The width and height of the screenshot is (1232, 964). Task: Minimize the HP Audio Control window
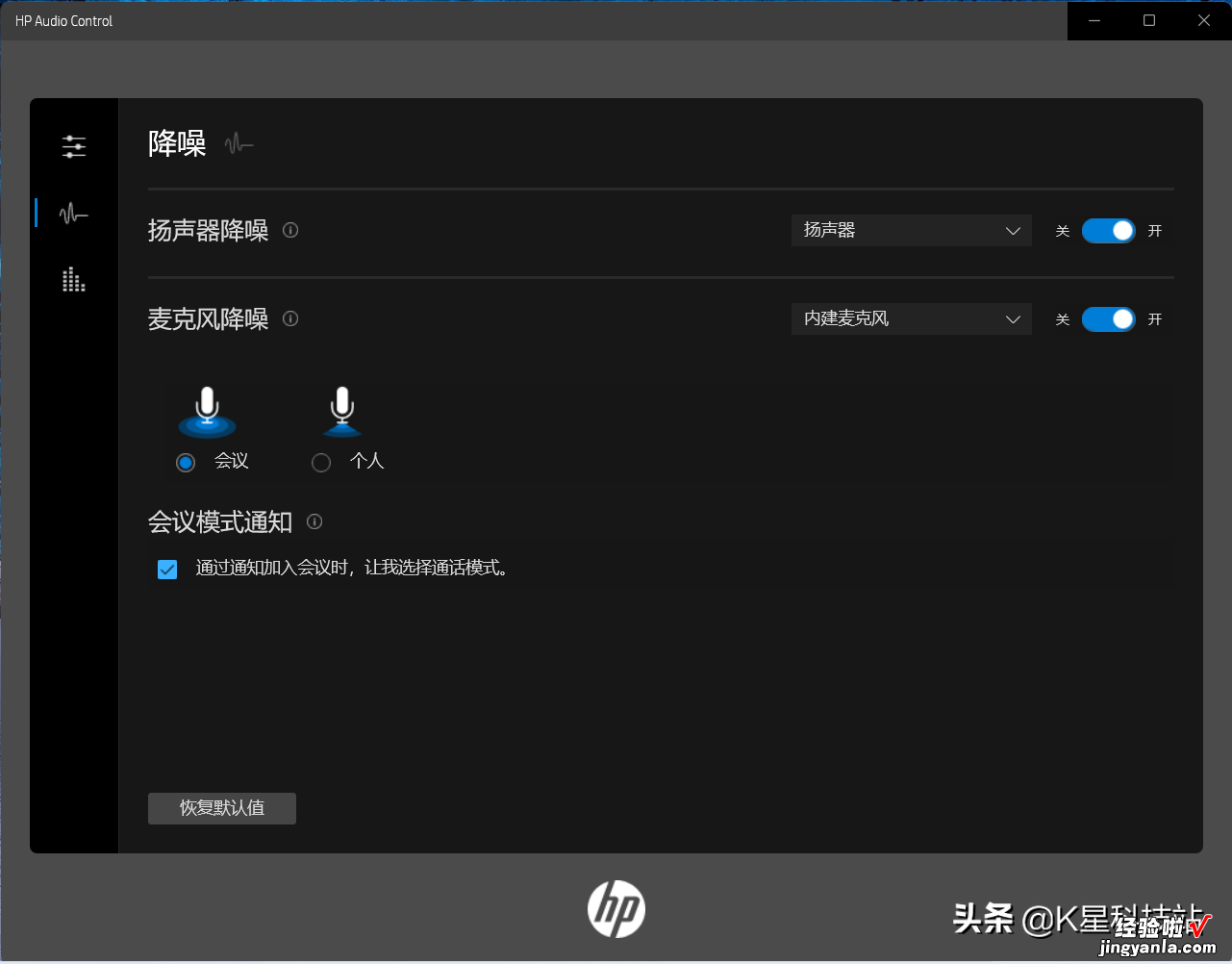[1094, 20]
